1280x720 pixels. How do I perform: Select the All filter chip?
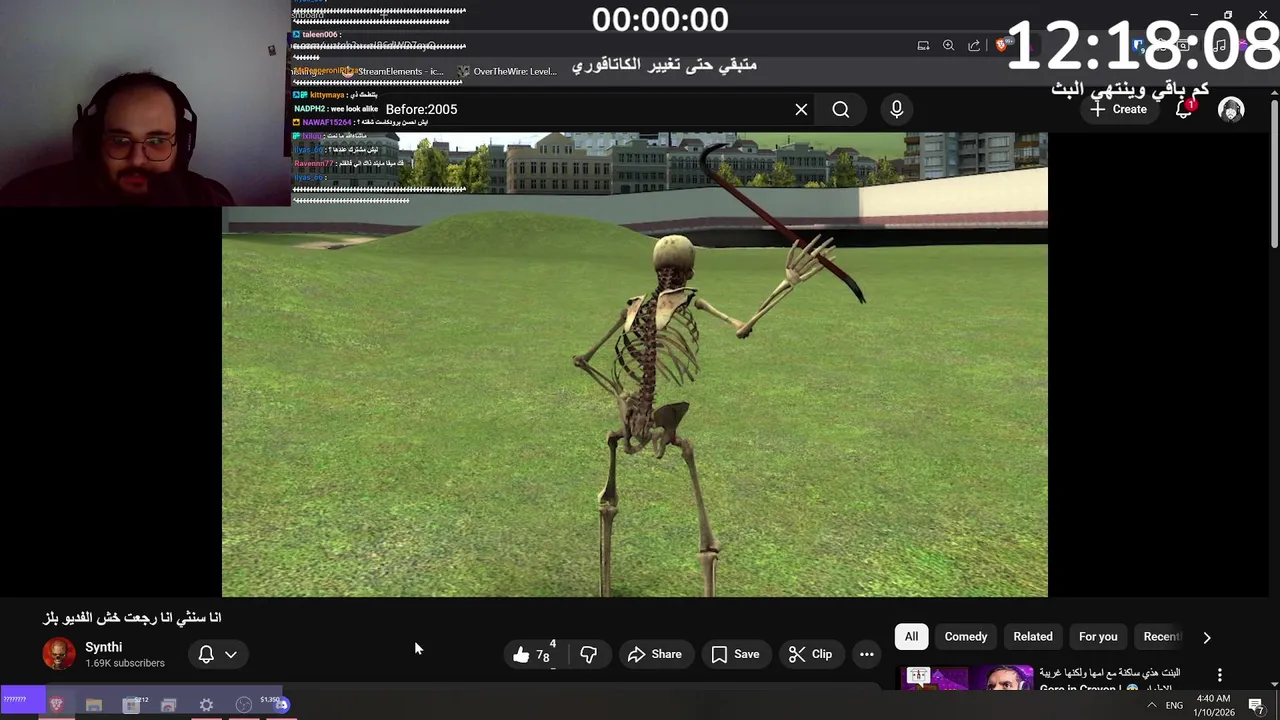pyautogui.click(x=911, y=637)
